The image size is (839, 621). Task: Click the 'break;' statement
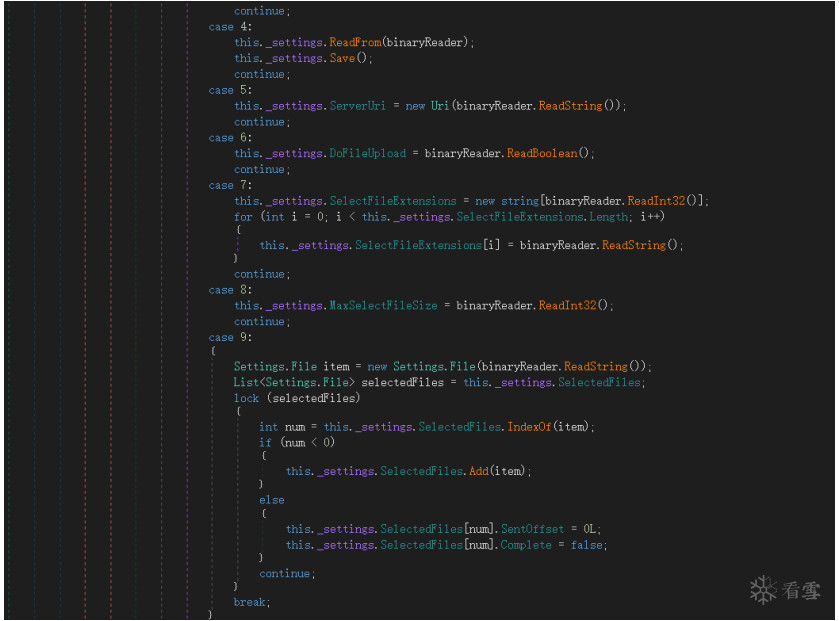(x=251, y=602)
